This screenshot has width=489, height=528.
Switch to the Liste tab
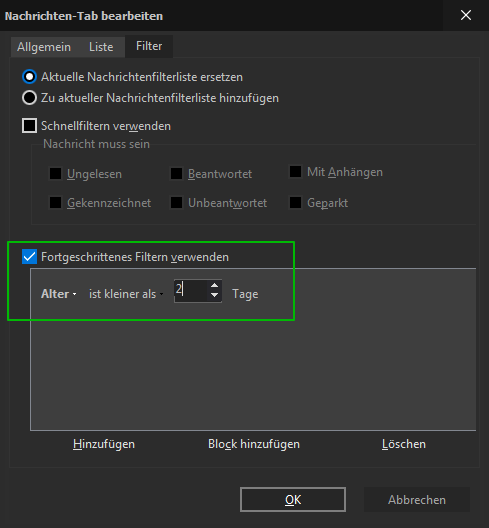(x=101, y=47)
